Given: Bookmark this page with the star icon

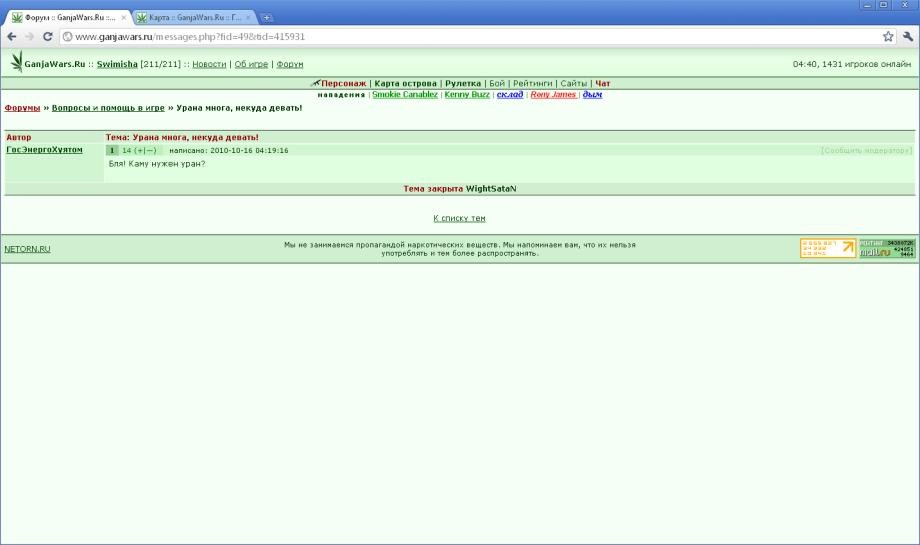Looking at the screenshot, I should pyautogui.click(x=888, y=36).
